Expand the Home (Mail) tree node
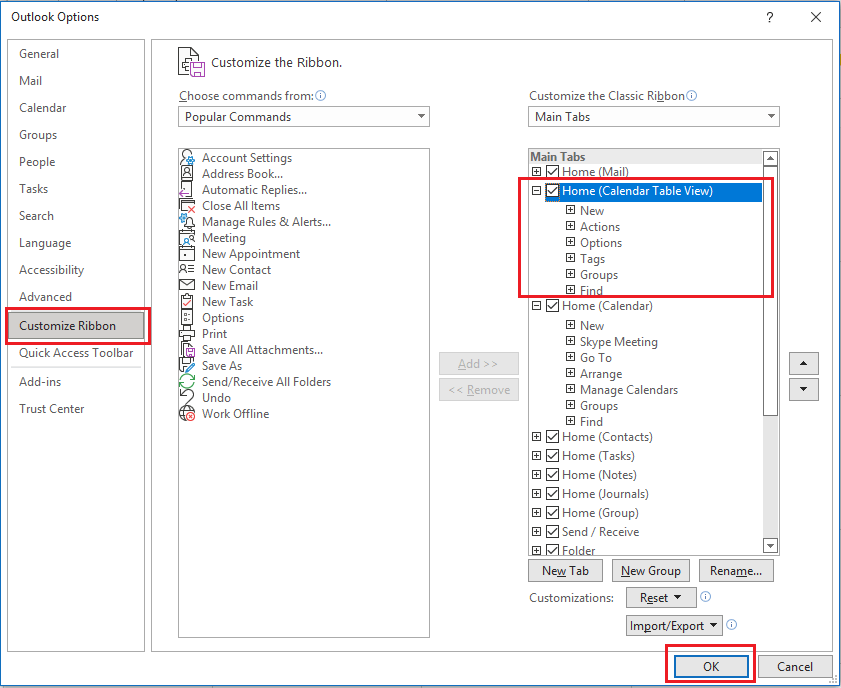This screenshot has width=841, height=688. click(x=536, y=172)
